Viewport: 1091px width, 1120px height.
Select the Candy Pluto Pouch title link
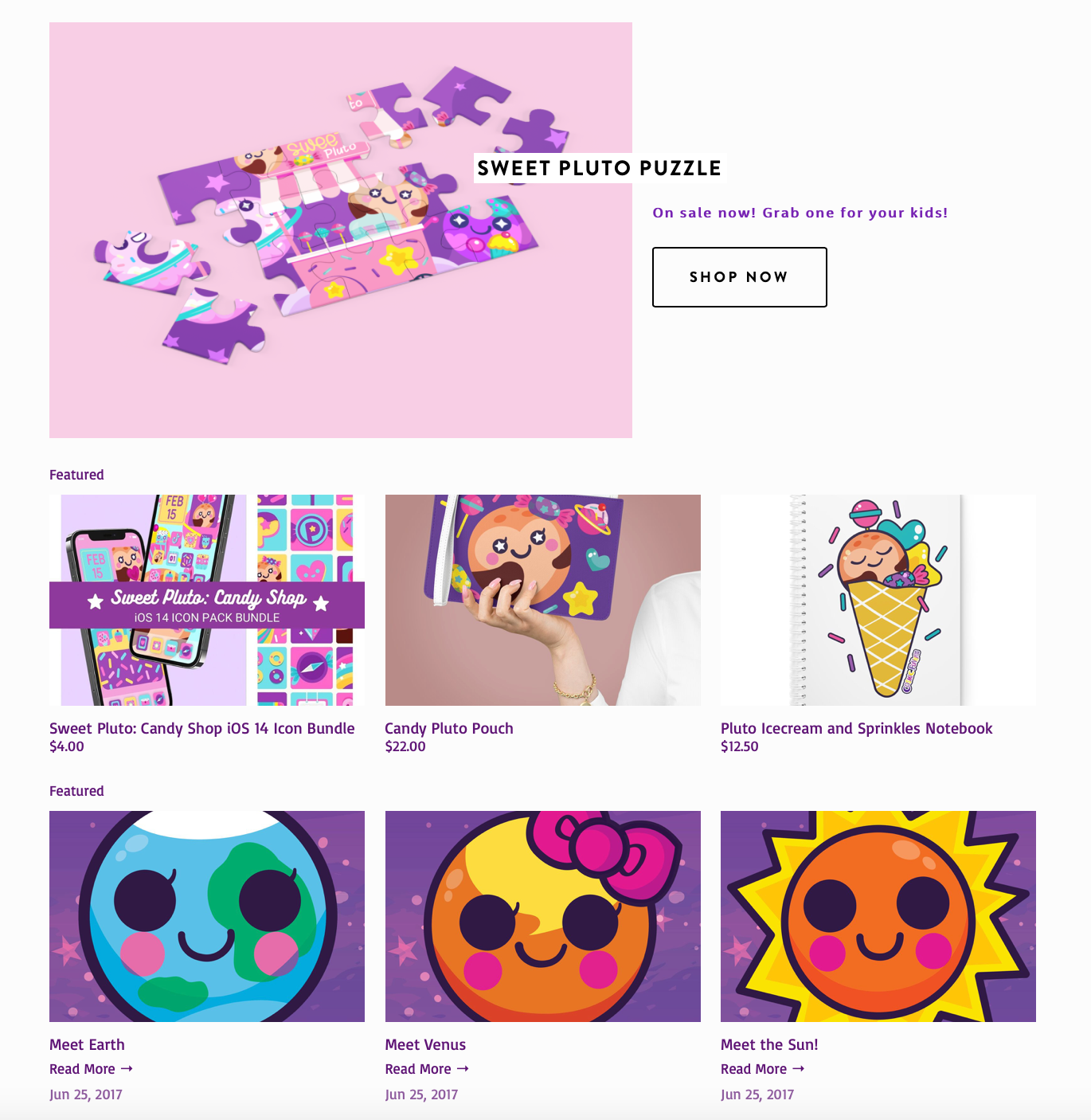[449, 728]
